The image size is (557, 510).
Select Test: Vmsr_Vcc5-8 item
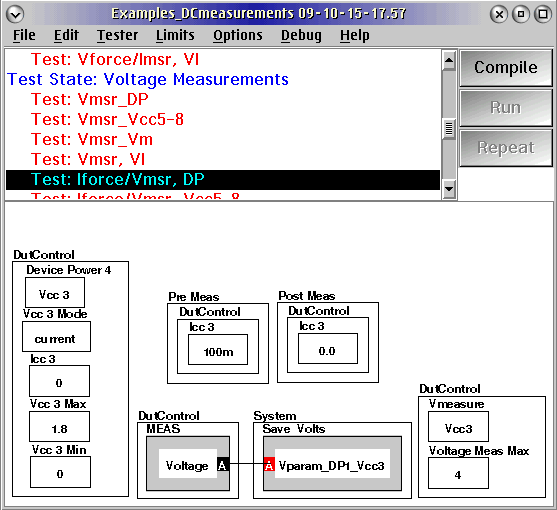click(x=107, y=119)
